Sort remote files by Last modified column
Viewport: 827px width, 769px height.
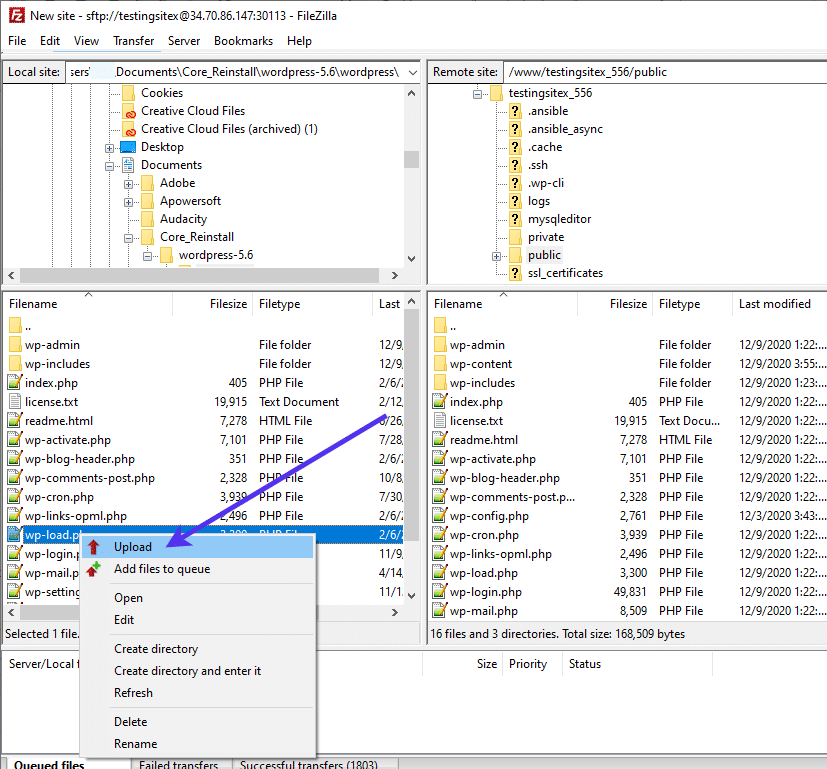(x=774, y=304)
